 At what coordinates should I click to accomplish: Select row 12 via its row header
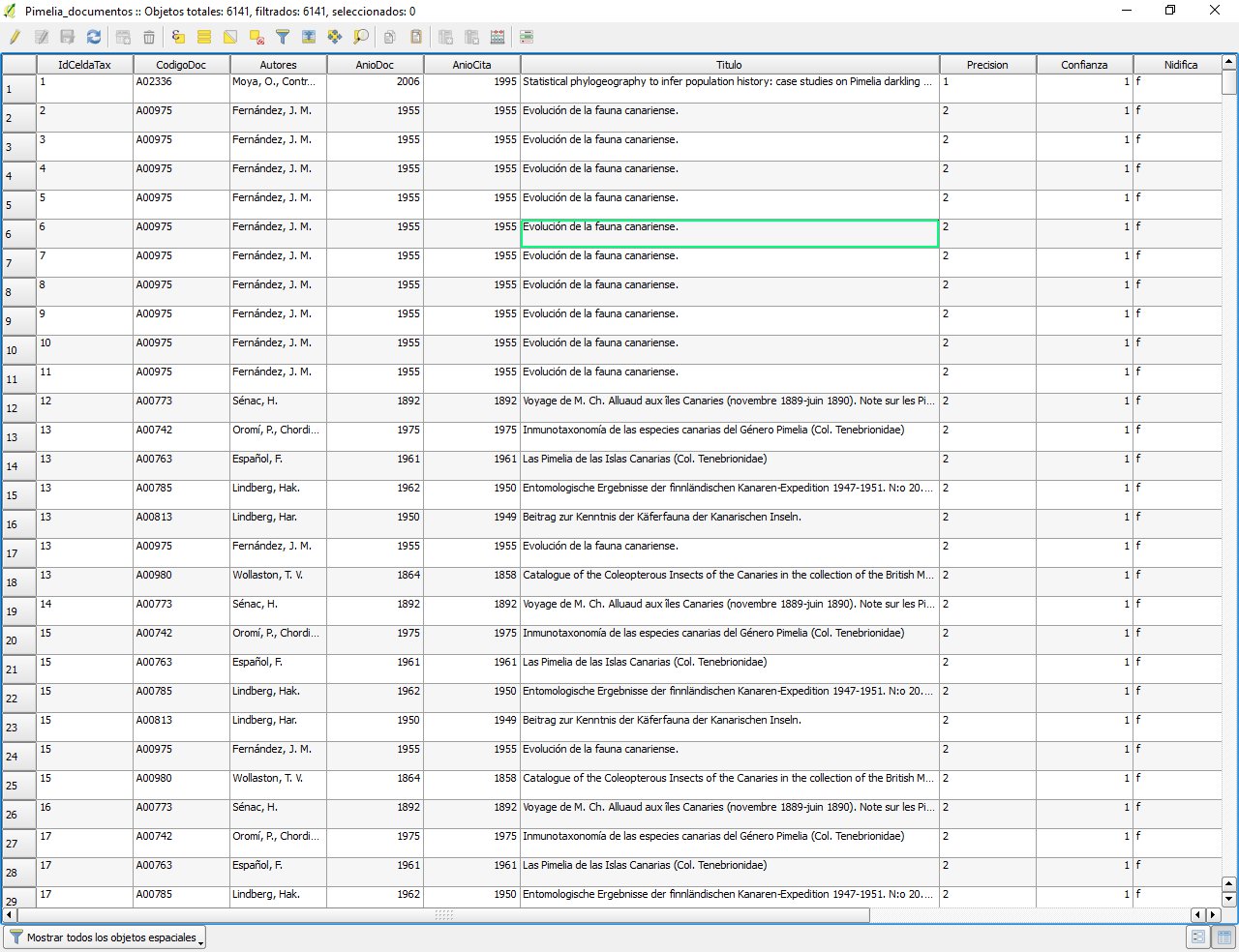tap(18, 408)
